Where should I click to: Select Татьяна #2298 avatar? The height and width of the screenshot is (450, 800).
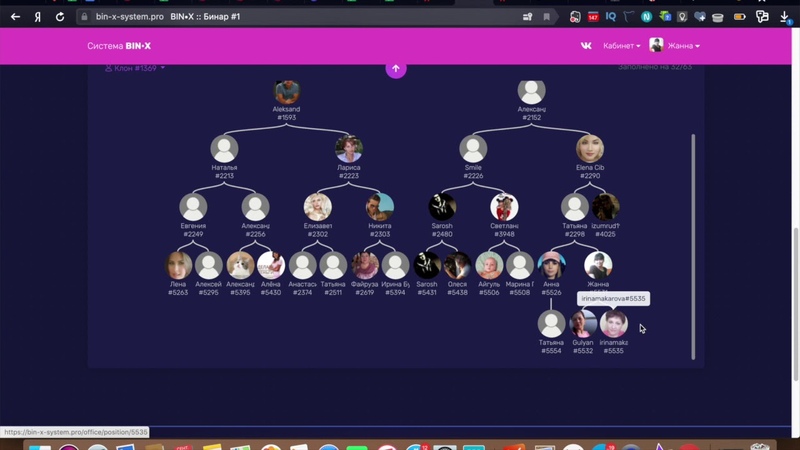coord(574,207)
